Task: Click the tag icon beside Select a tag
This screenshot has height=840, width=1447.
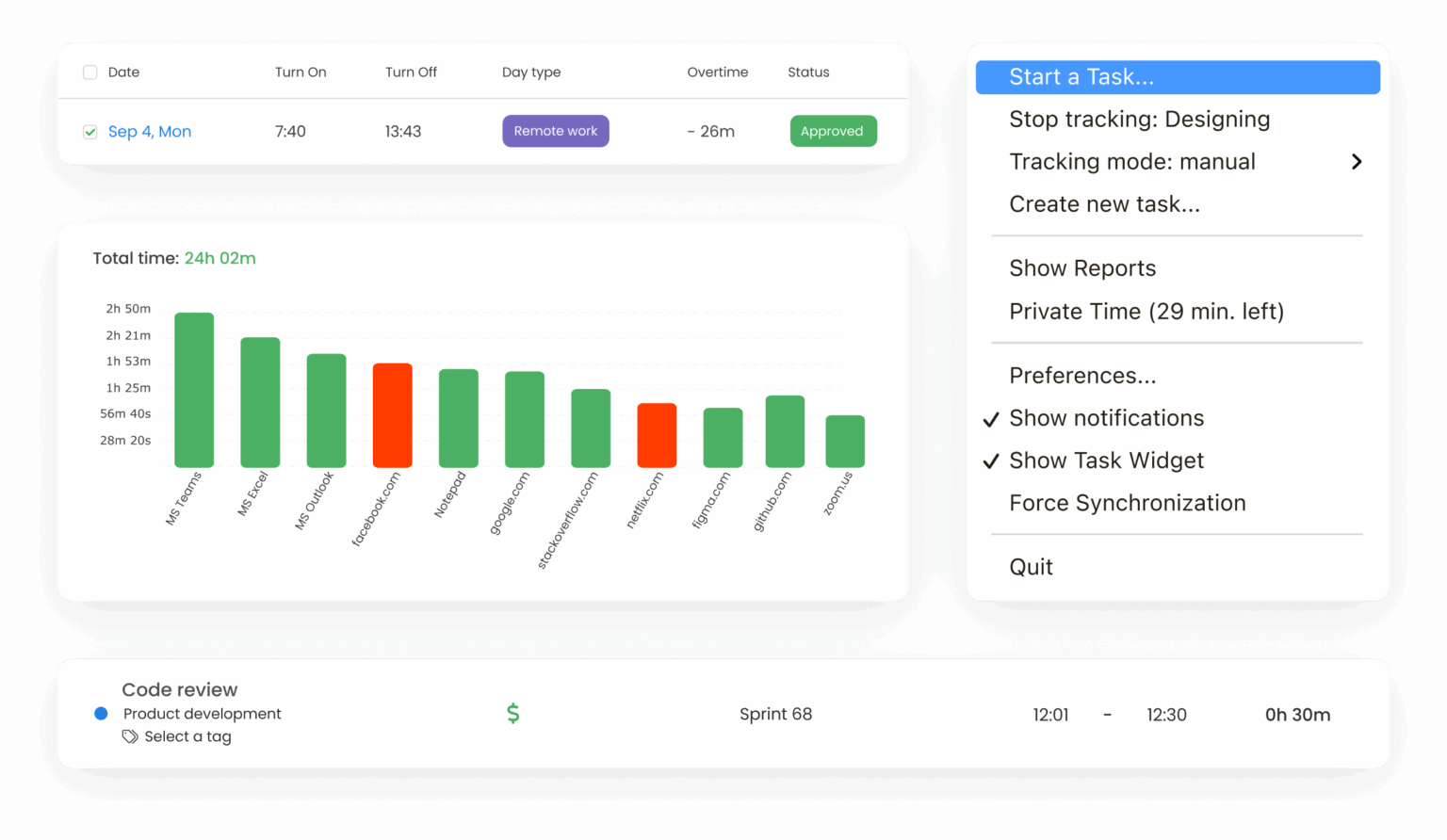Action: [129, 736]
